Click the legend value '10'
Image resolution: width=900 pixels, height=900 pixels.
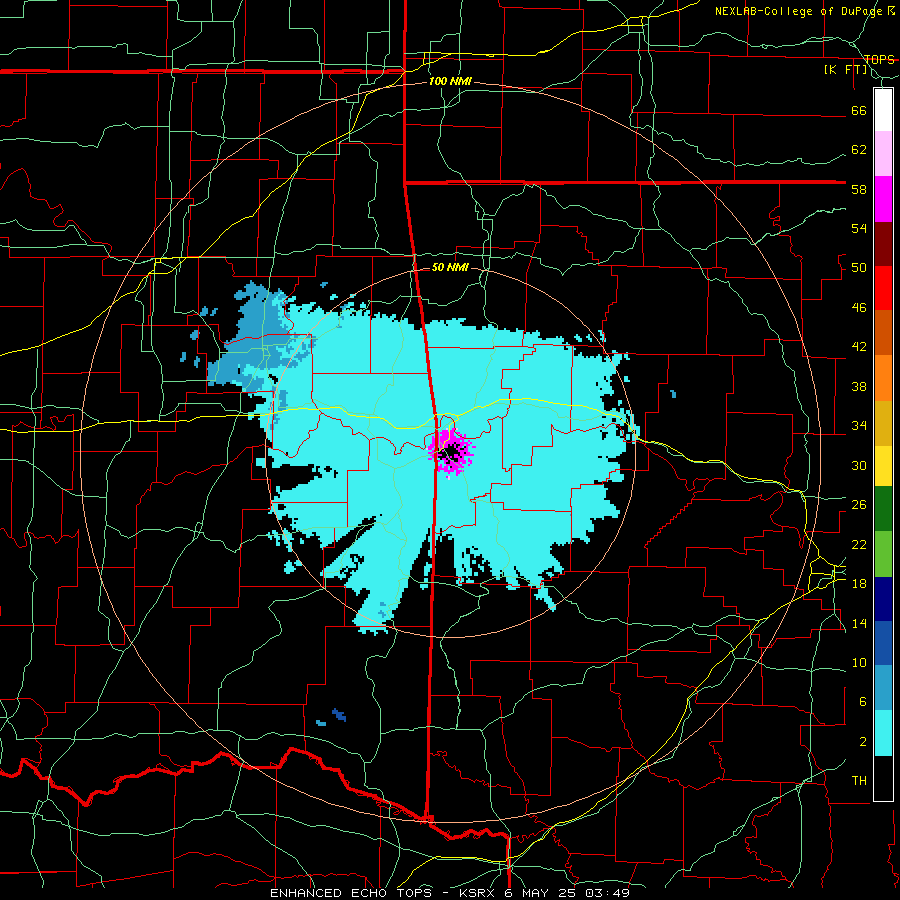tap(859, 663)
